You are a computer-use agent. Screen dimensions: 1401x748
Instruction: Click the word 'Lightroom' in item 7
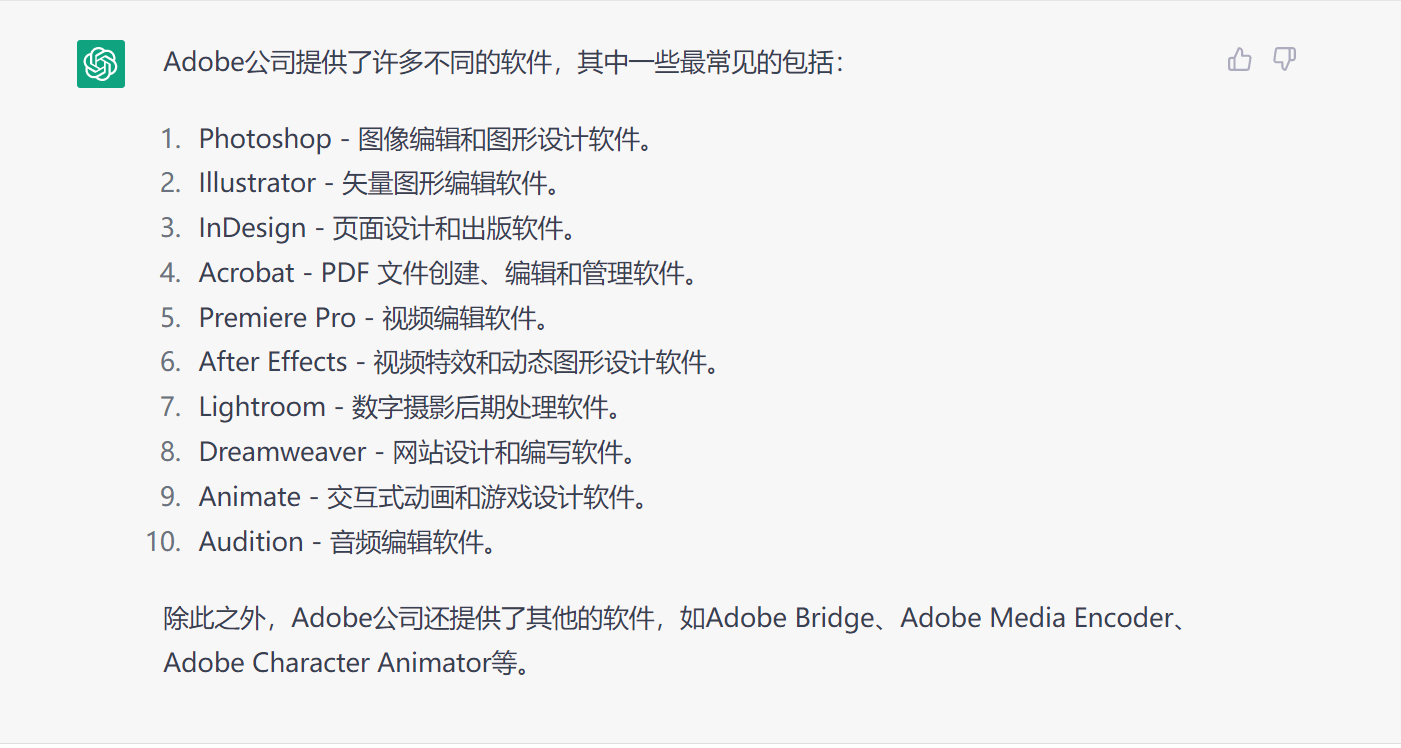point(261,407)
